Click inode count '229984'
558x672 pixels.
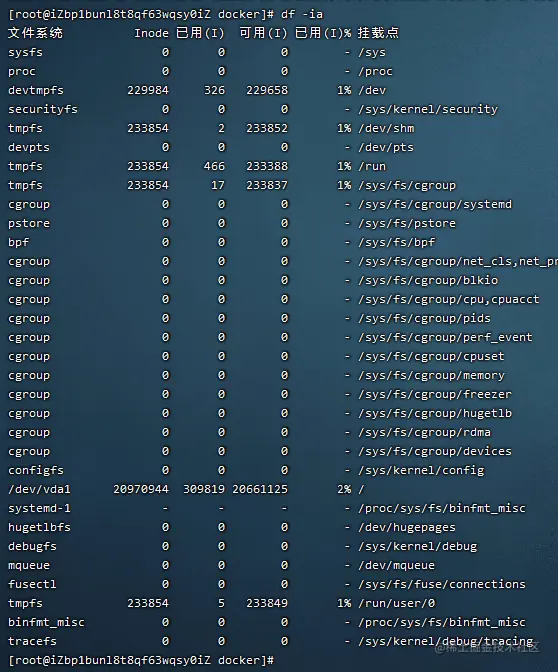[x=148, y=90]
